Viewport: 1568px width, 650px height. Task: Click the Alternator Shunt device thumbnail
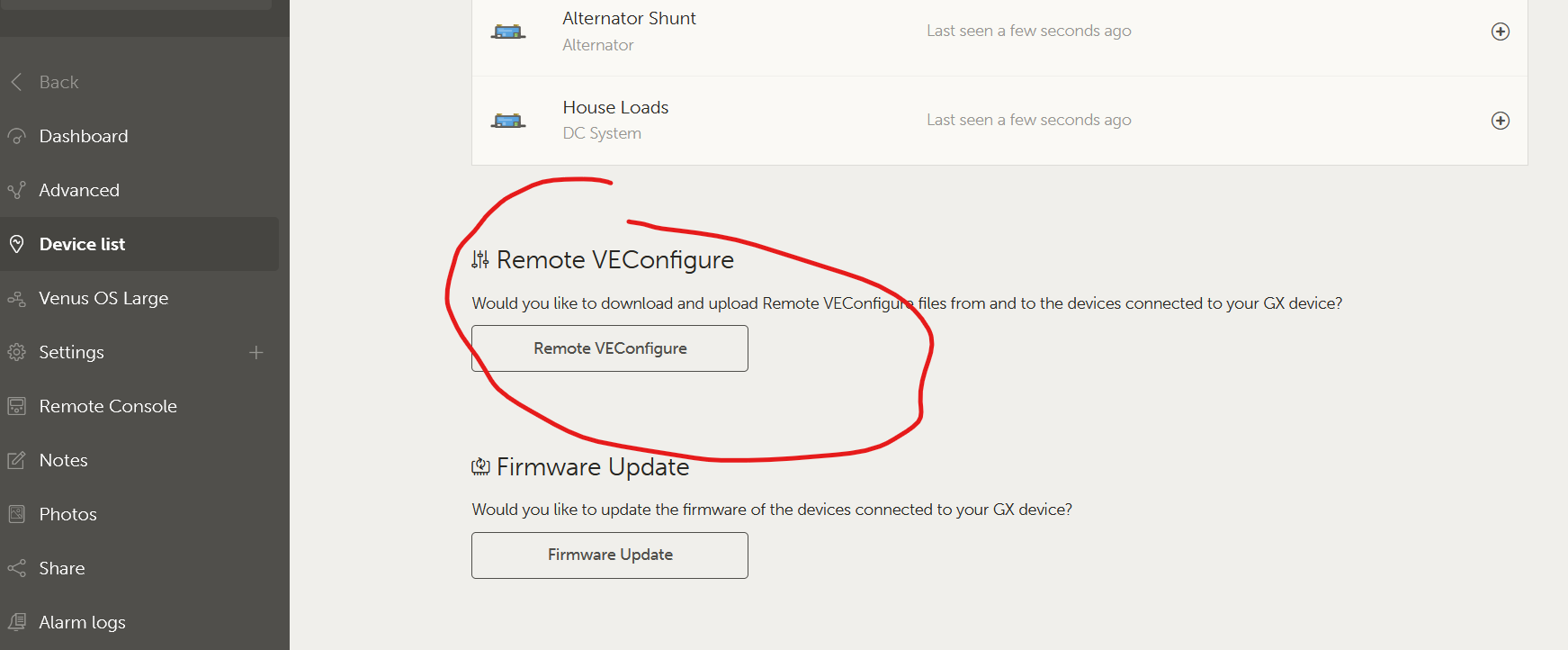(x=508, y=32)
